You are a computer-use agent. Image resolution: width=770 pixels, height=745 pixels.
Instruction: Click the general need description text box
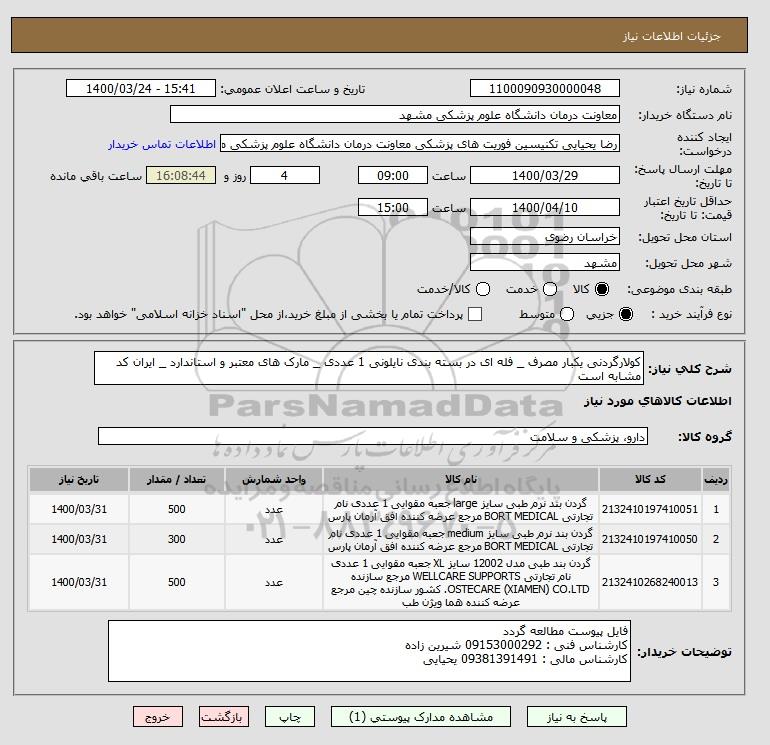[369, 368]
